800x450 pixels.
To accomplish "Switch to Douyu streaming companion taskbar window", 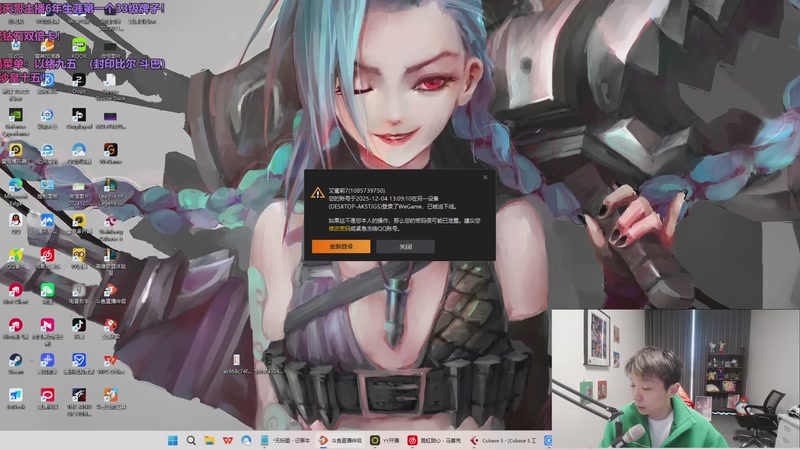I will [341, 440].
